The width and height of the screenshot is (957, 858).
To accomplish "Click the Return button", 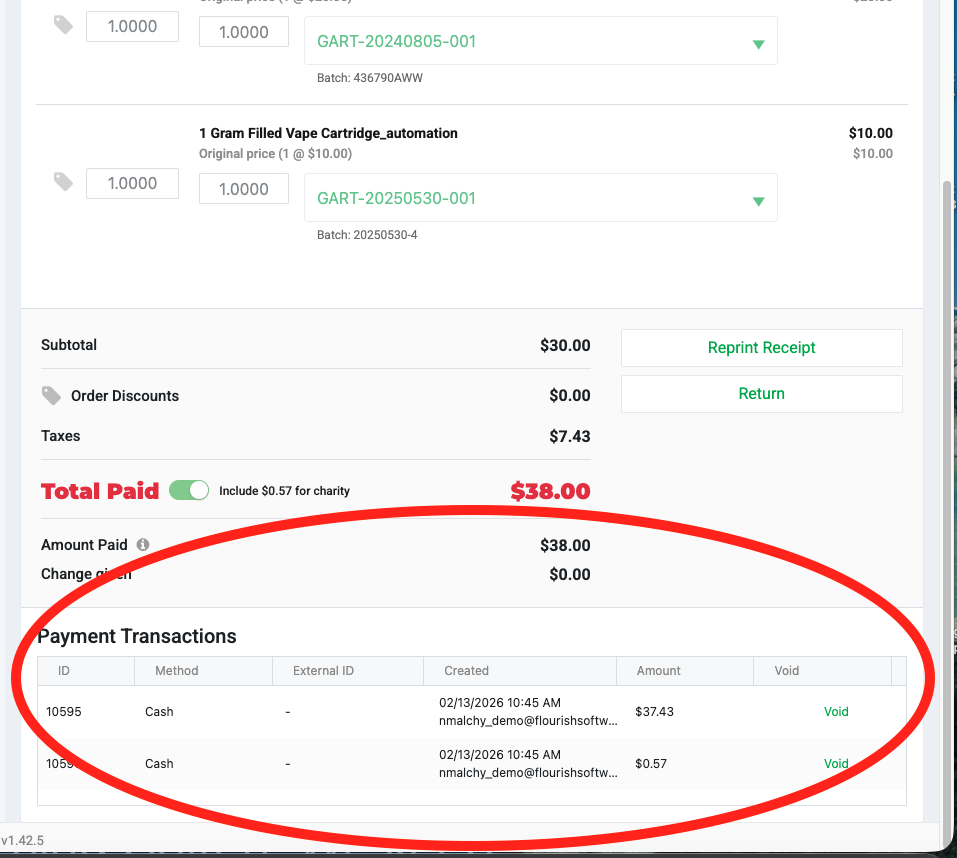I will pos(761,393).
